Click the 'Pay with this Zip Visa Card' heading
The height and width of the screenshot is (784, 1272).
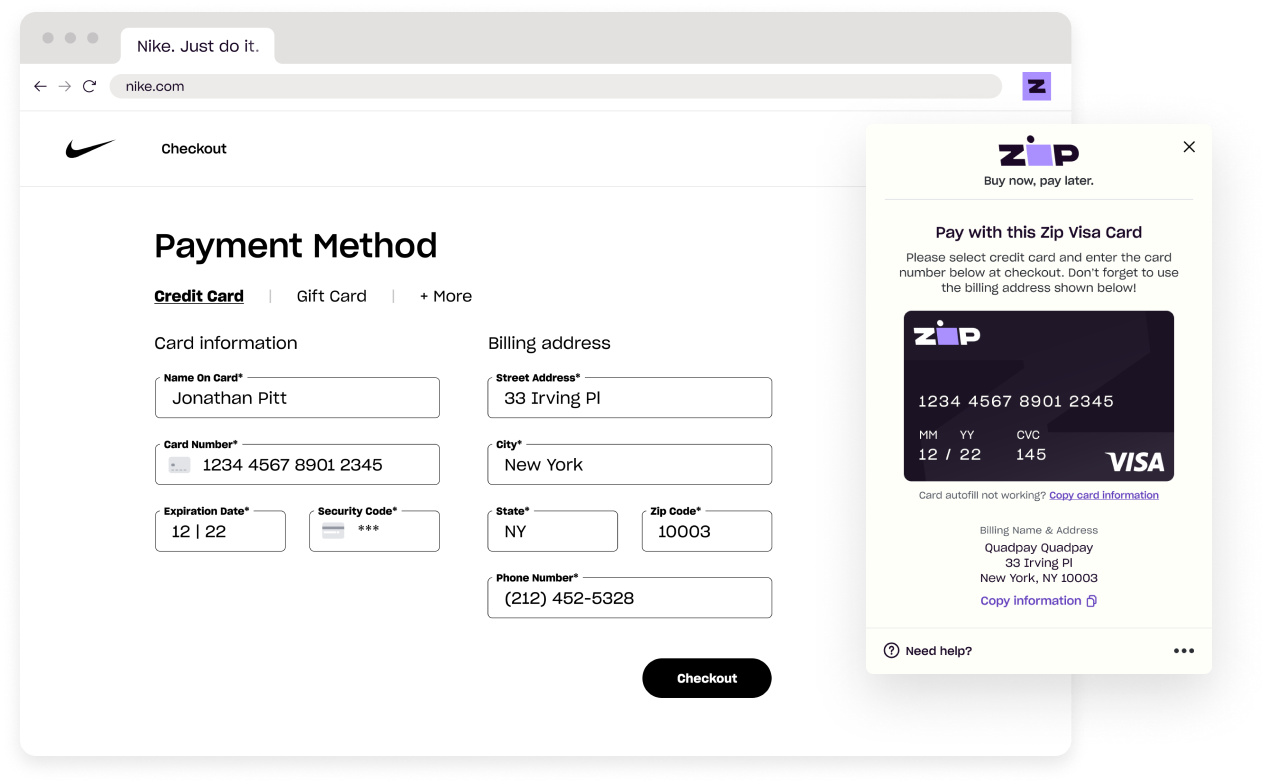(1039, 232)
